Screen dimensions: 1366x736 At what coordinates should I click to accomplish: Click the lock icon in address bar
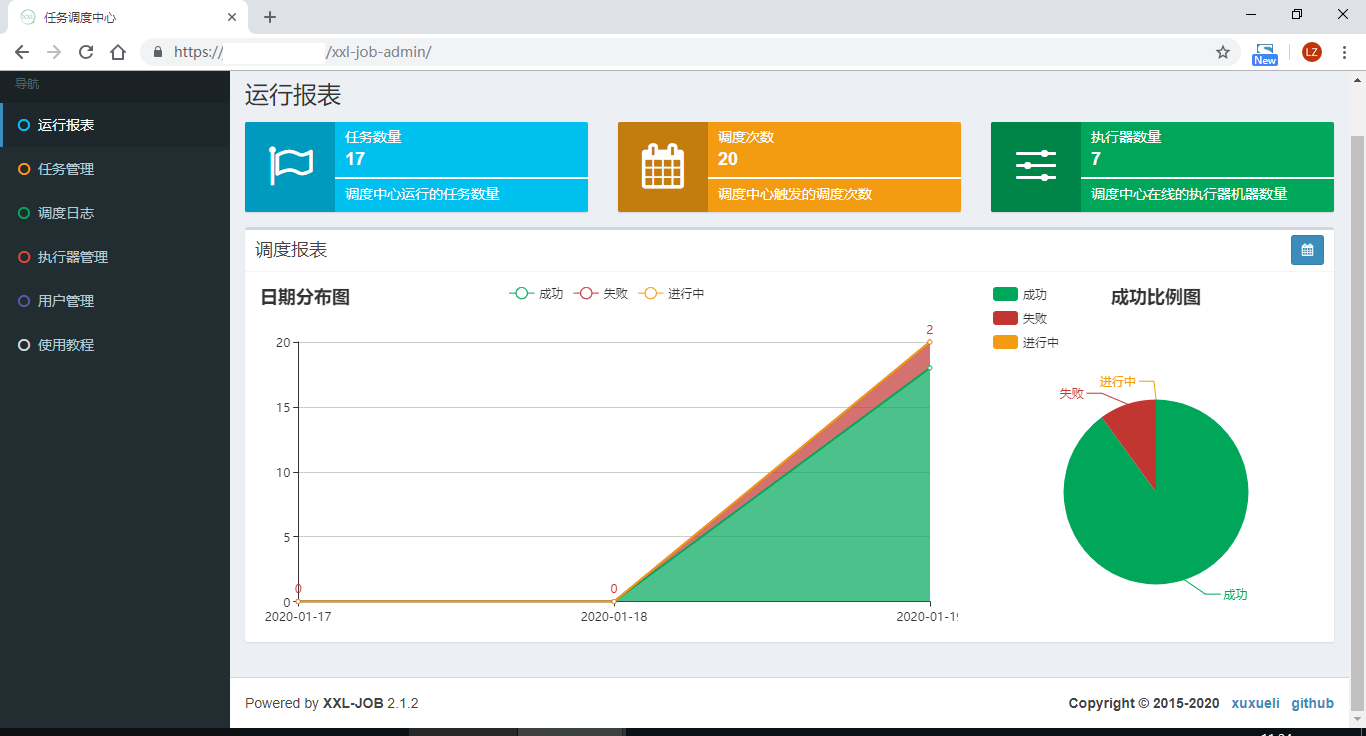157,52
